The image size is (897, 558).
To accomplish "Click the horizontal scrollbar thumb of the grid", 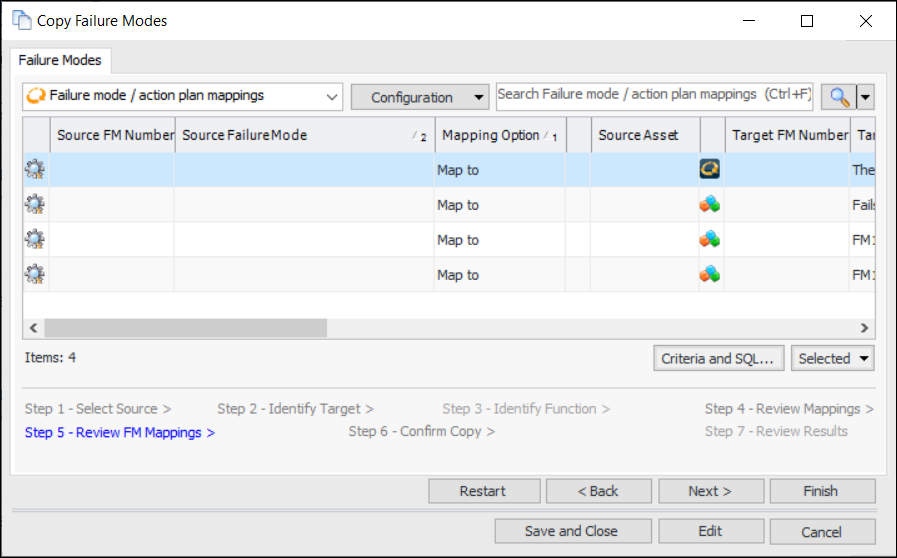I will coord(185,327).
